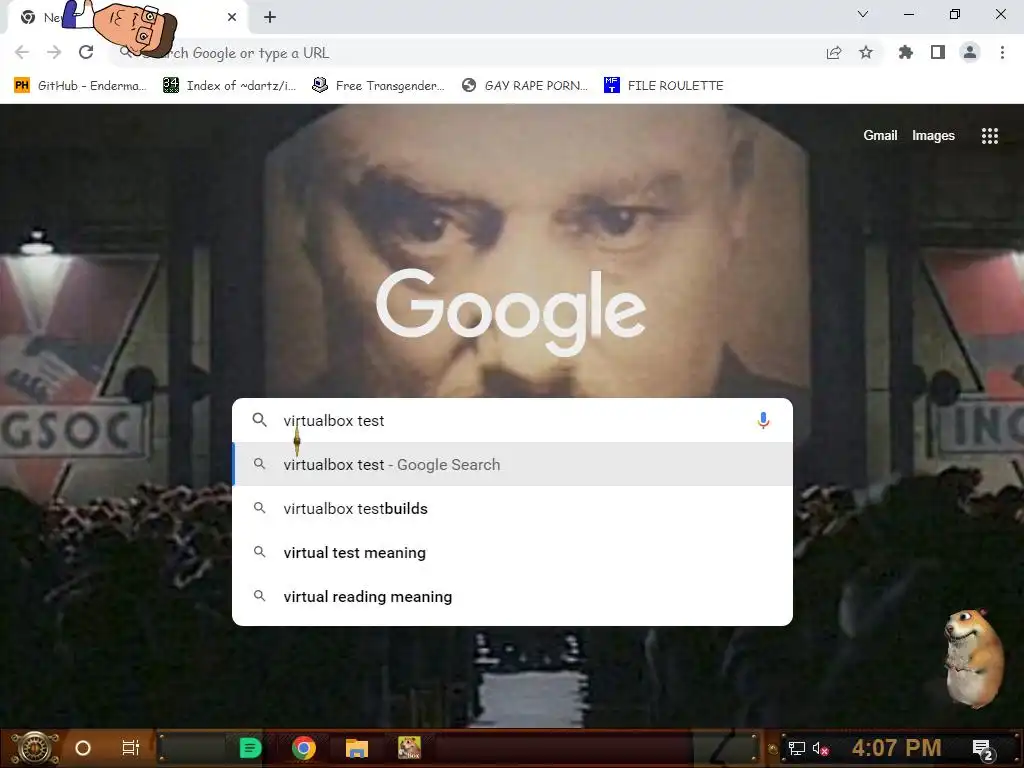Viewport: 1024px width, 768px height.
Task: Click the 4:07 PM taskbar clock
Action: [897, 748]
